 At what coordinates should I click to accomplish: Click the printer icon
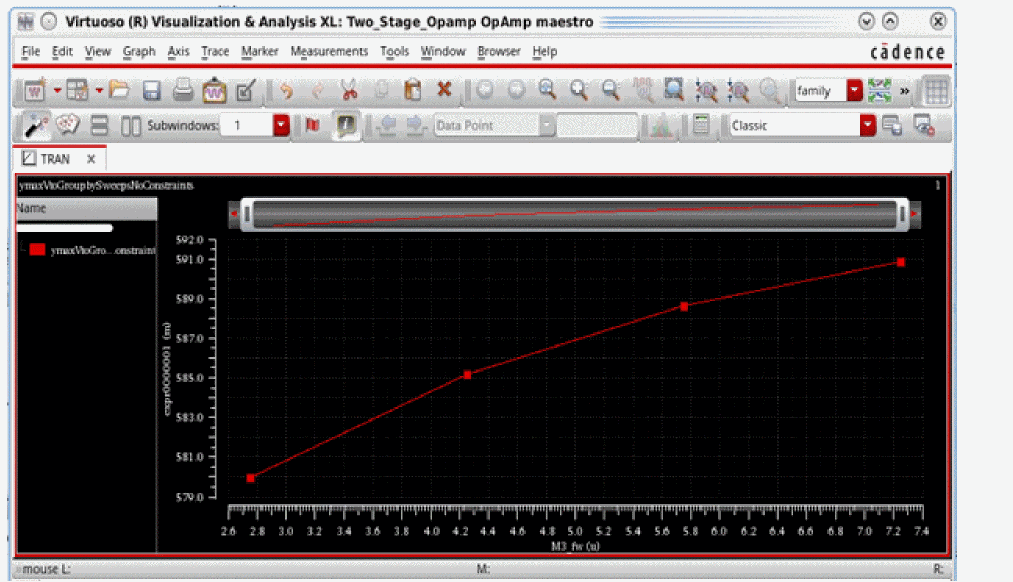point(183,90)
